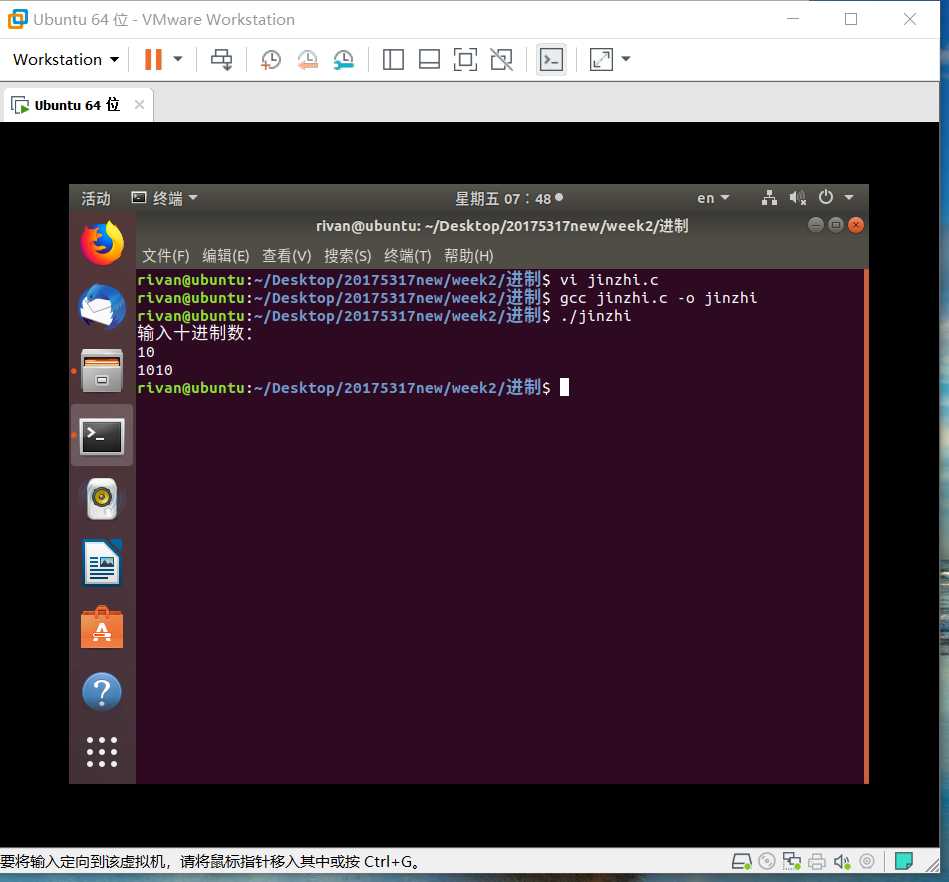Image resolution: width=949 pixels, height=882 pixels.
Task: Open the Files manager from dock
Action: (x=102, y=370)
